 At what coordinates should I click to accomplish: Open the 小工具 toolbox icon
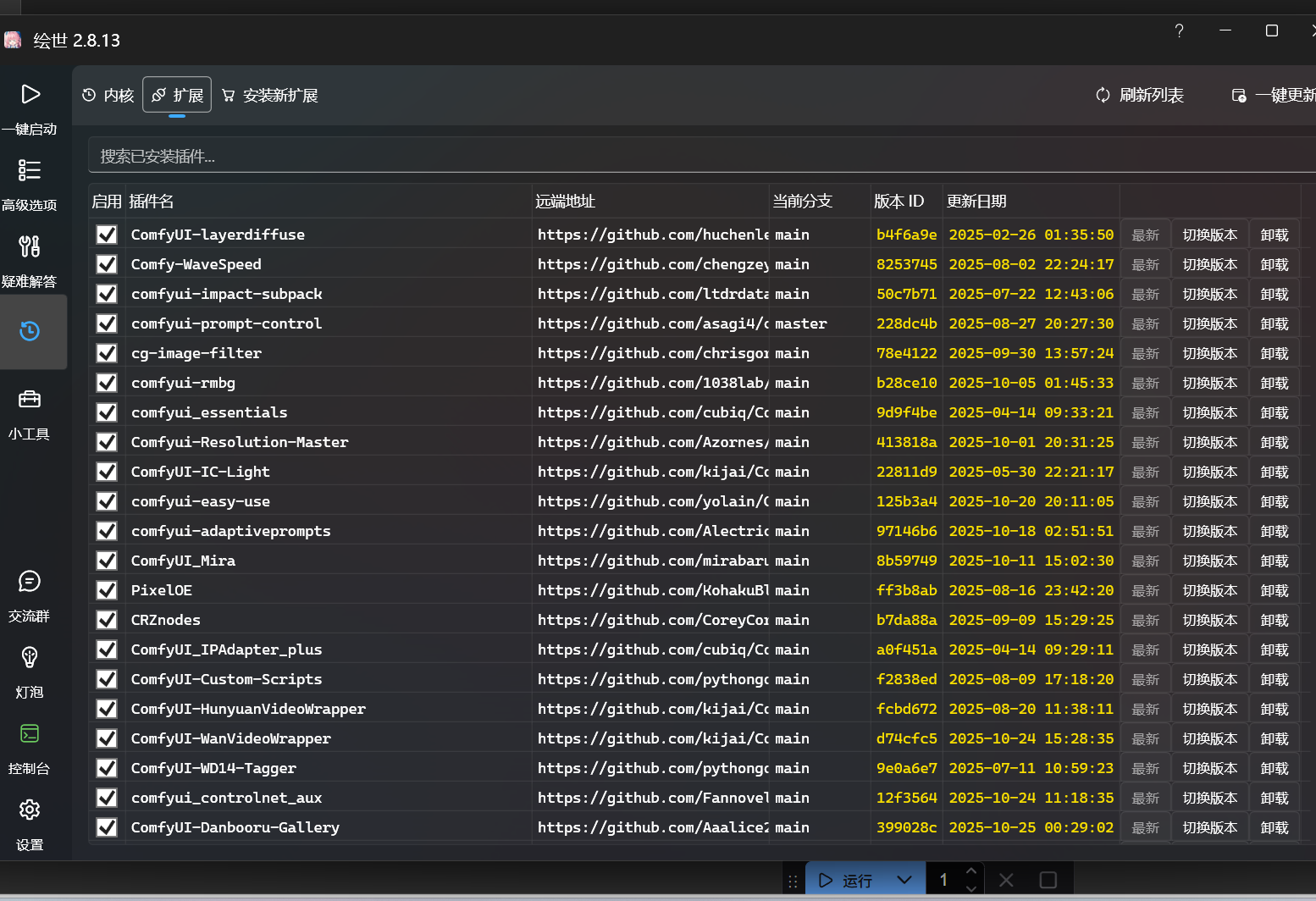point(30,399)
